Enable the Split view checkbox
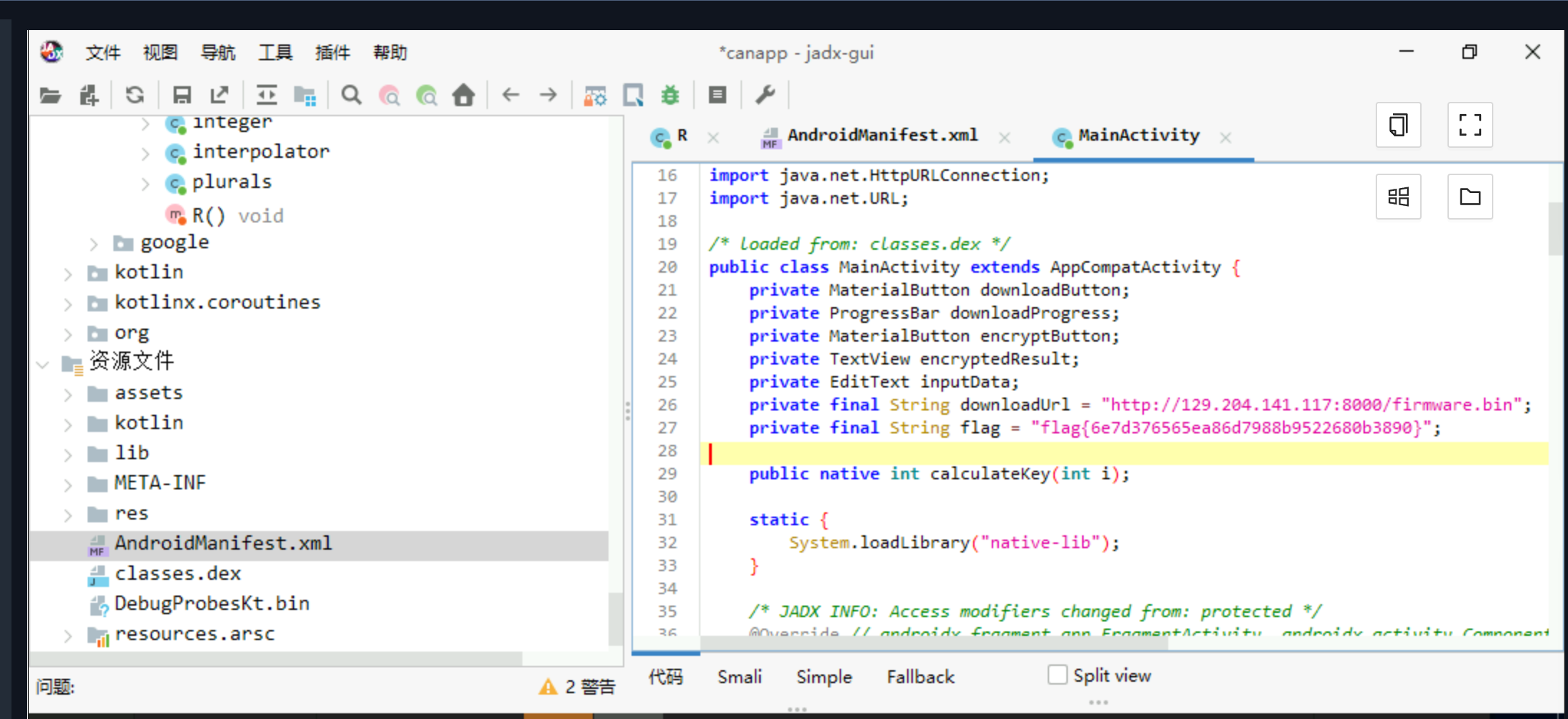Screen dimensions: 1568x719 tap(1057, 675)
